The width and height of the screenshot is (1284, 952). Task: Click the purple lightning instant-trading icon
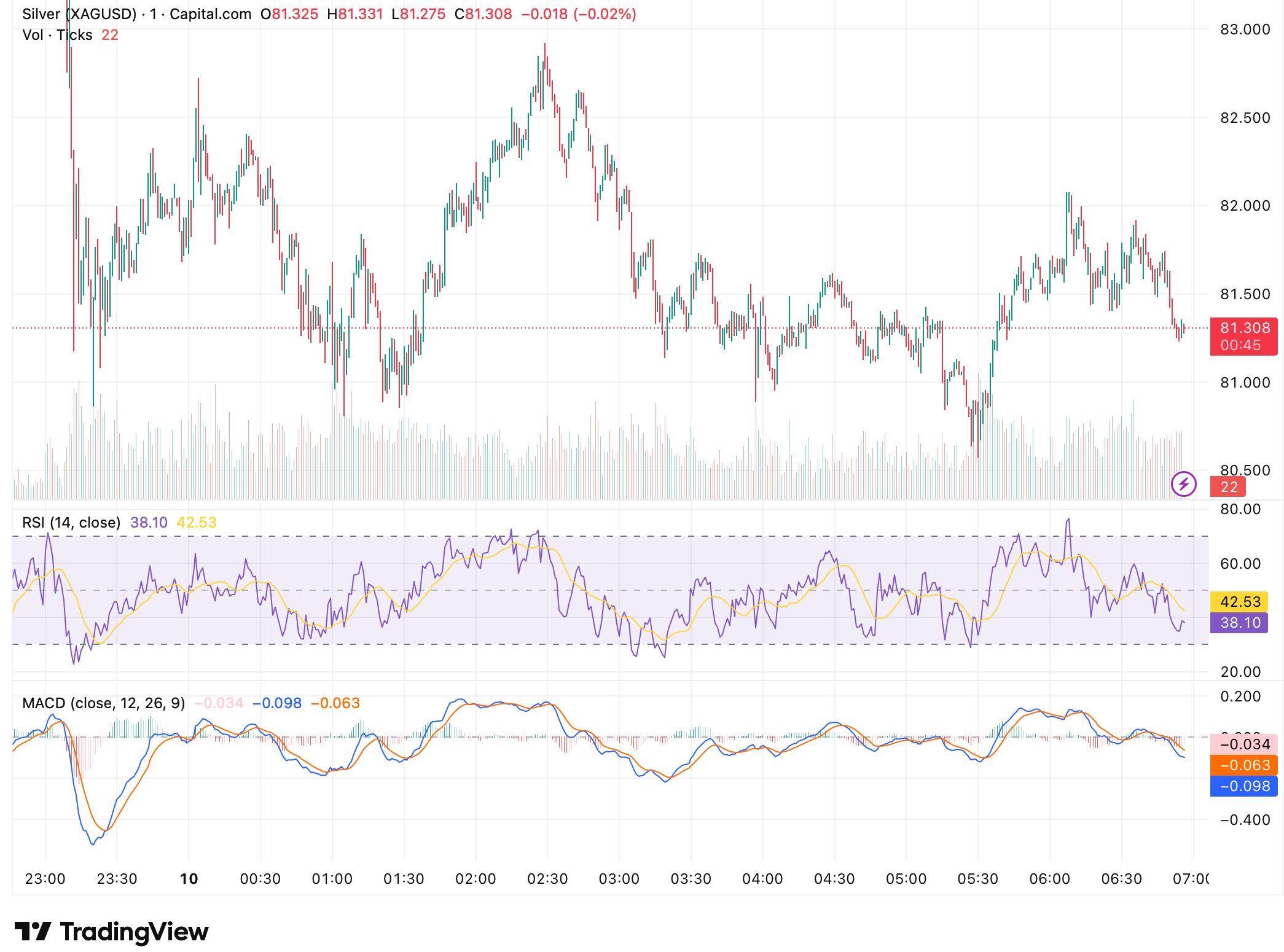[1184, 485]
